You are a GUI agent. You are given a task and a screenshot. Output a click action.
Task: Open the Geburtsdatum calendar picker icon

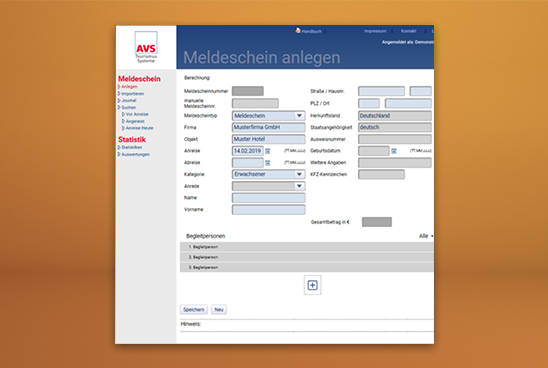[x=394, y=151]
